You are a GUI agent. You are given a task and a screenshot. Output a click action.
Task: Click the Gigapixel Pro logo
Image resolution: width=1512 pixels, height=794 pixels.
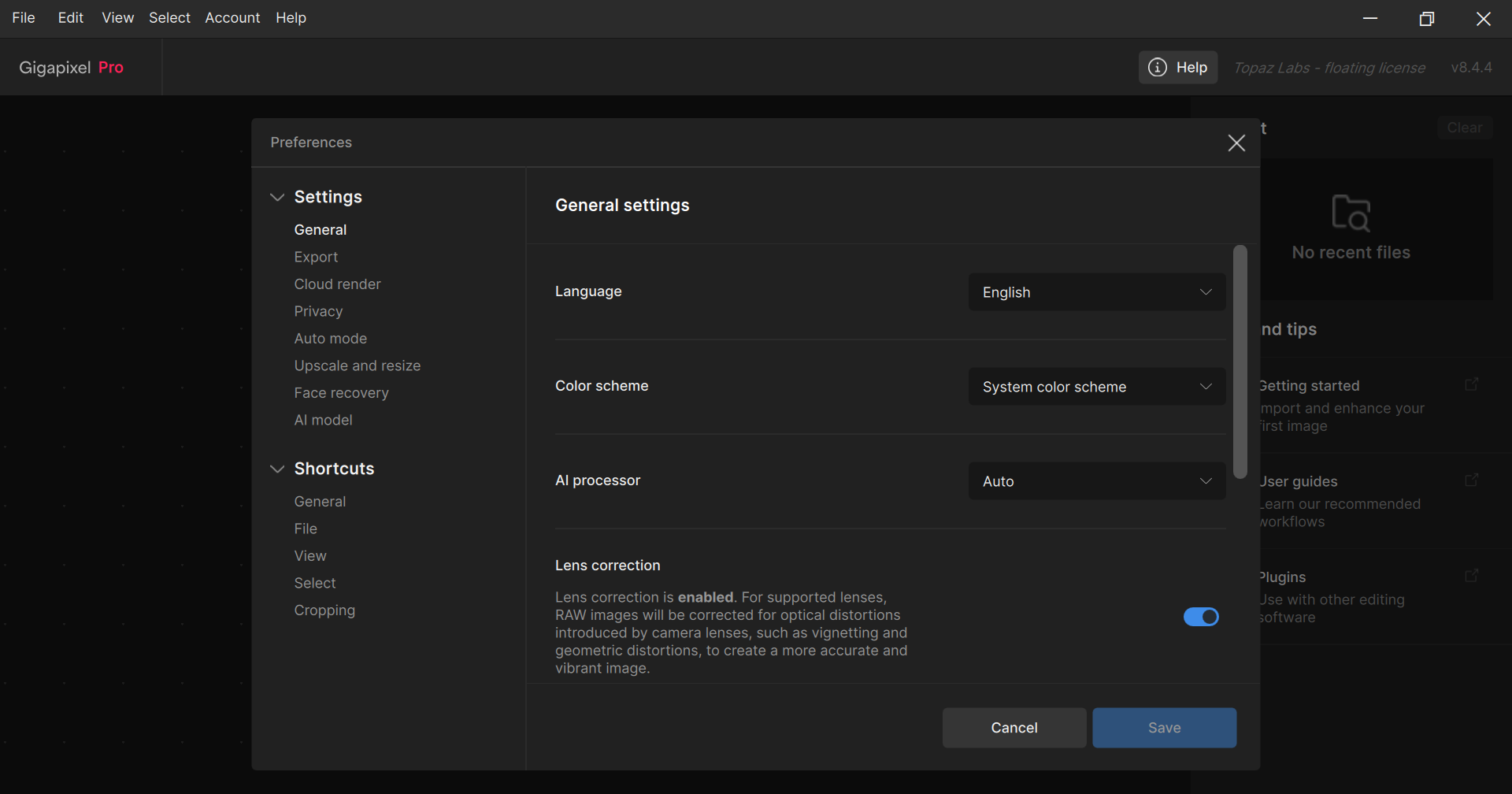(72, 68)
